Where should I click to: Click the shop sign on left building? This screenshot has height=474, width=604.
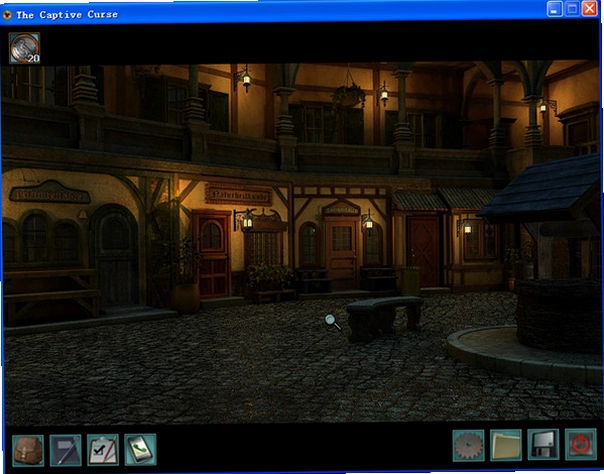(x=50, y=192)
